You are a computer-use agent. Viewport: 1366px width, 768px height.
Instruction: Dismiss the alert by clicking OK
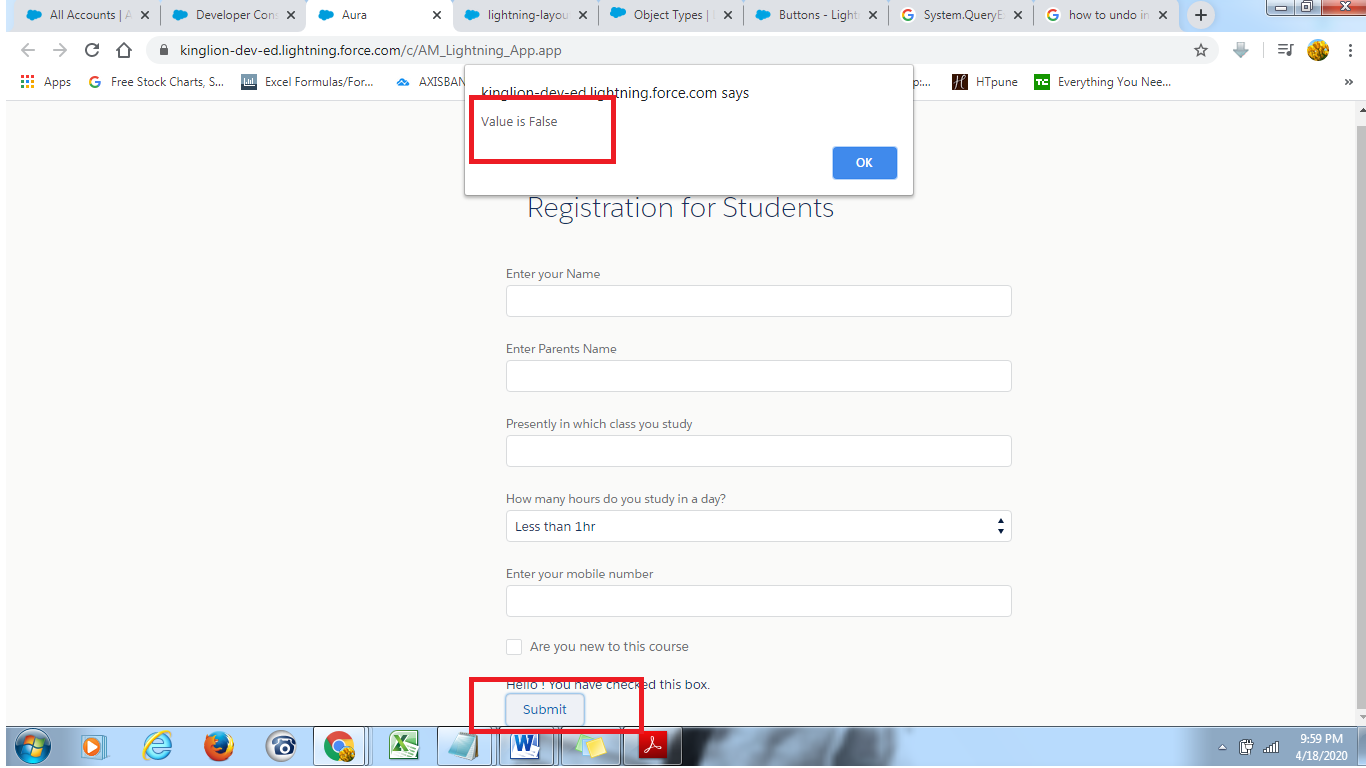pyautogui.click(x=864, y=162)
